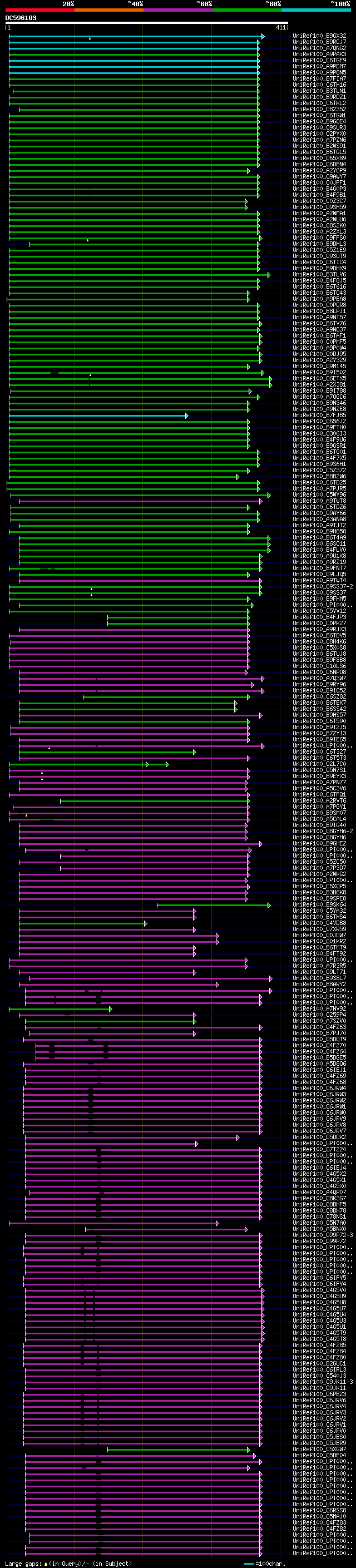Select hit label UniRef100_Q4G5T8
The width and height of the screenshot is (356, 1568).
[x=319, y=1339]
